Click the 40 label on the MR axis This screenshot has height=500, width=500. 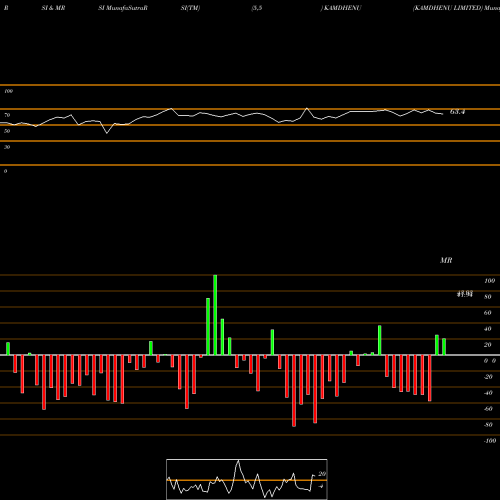(x=488, y=329)
